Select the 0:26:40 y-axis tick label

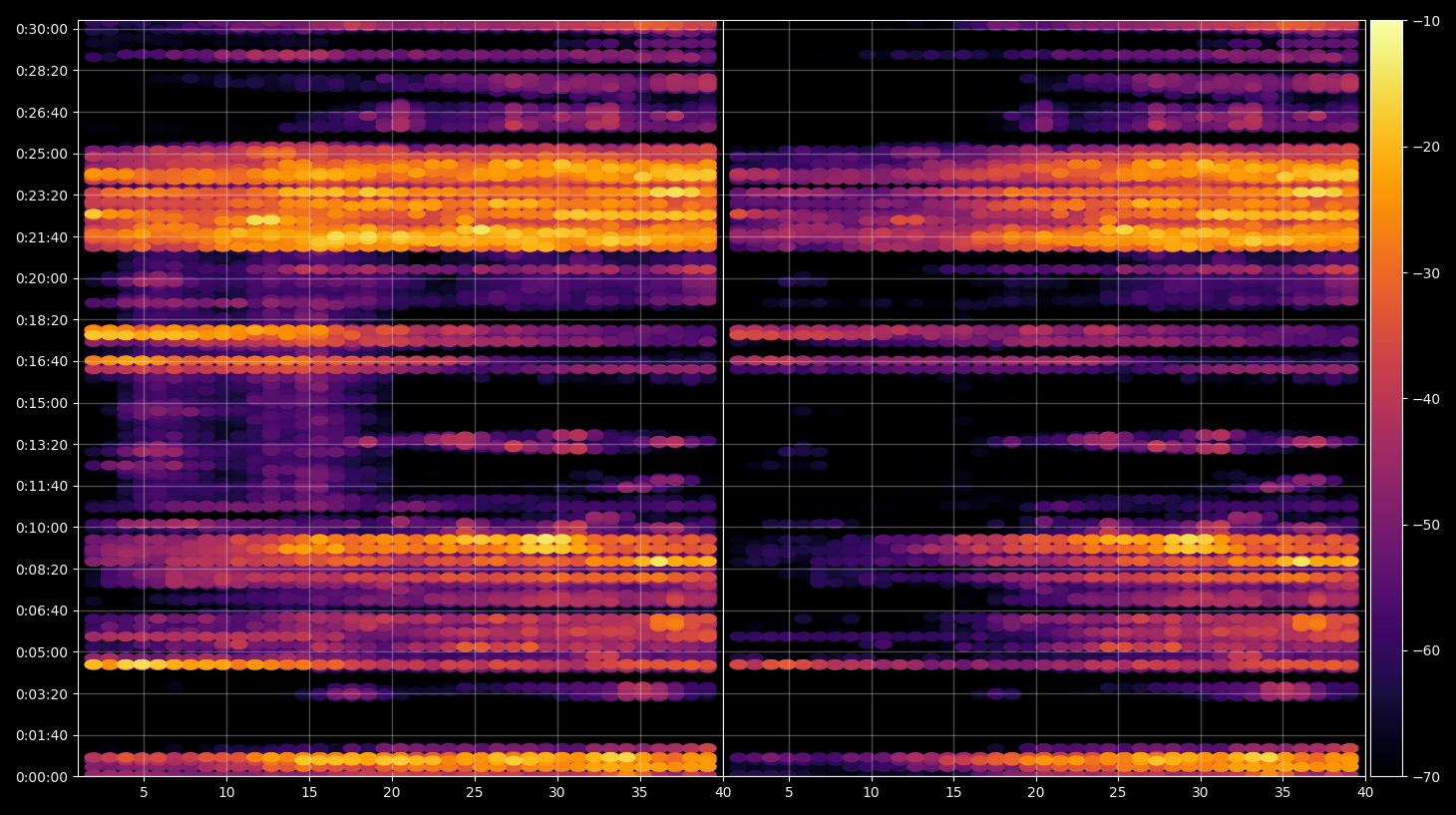click(42, 113)
